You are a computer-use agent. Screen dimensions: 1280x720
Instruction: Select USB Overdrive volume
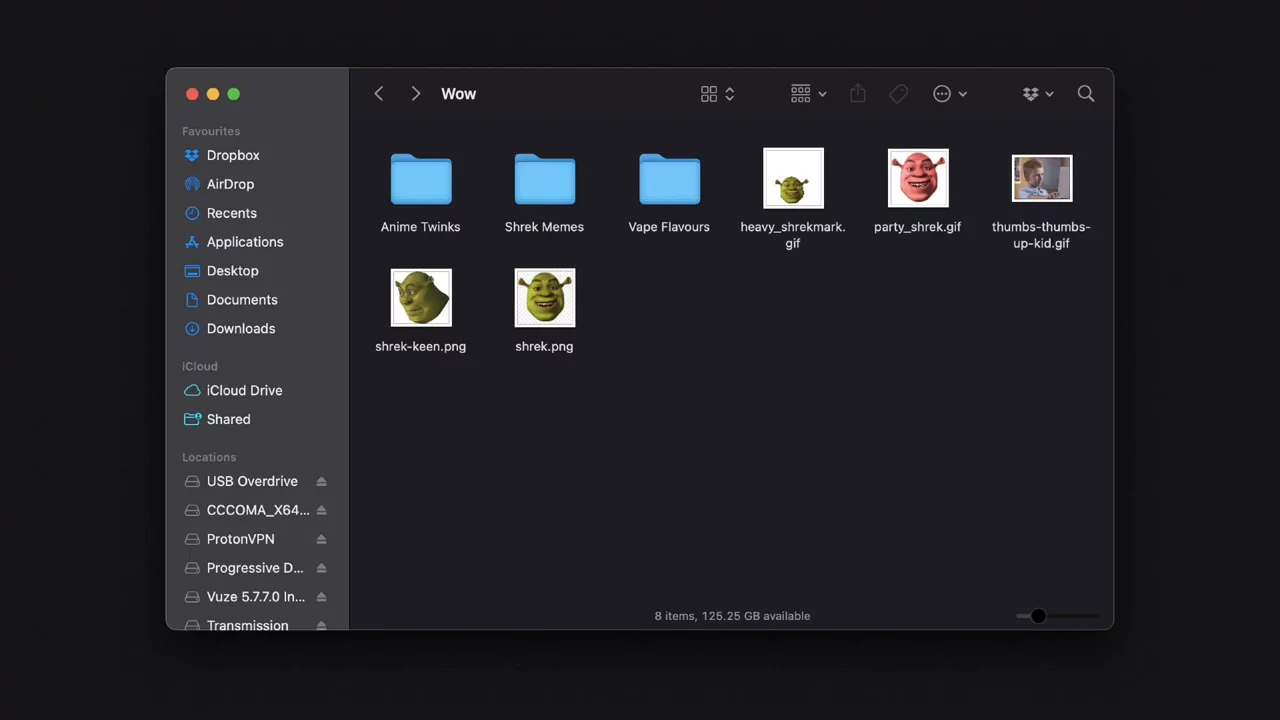click(x=252, y=481)
